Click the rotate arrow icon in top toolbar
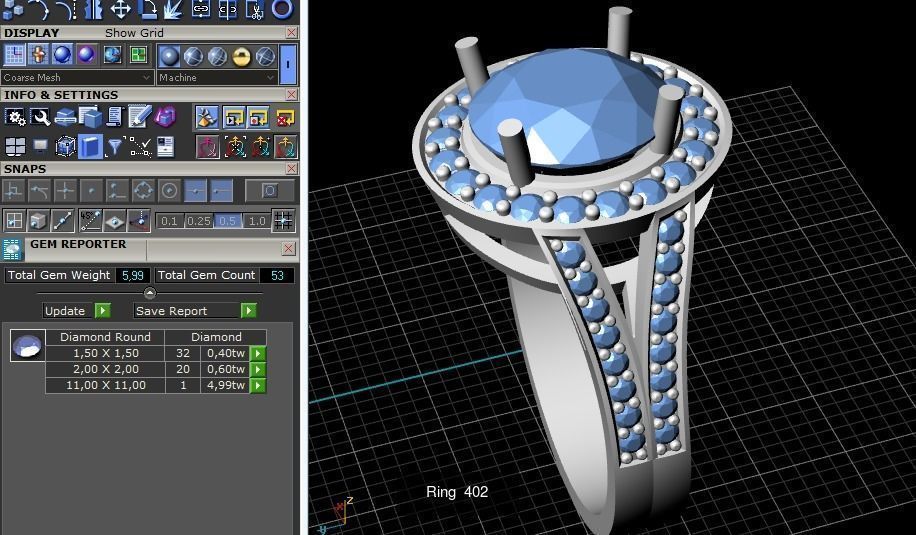916x535 pixels. [147, 9]
